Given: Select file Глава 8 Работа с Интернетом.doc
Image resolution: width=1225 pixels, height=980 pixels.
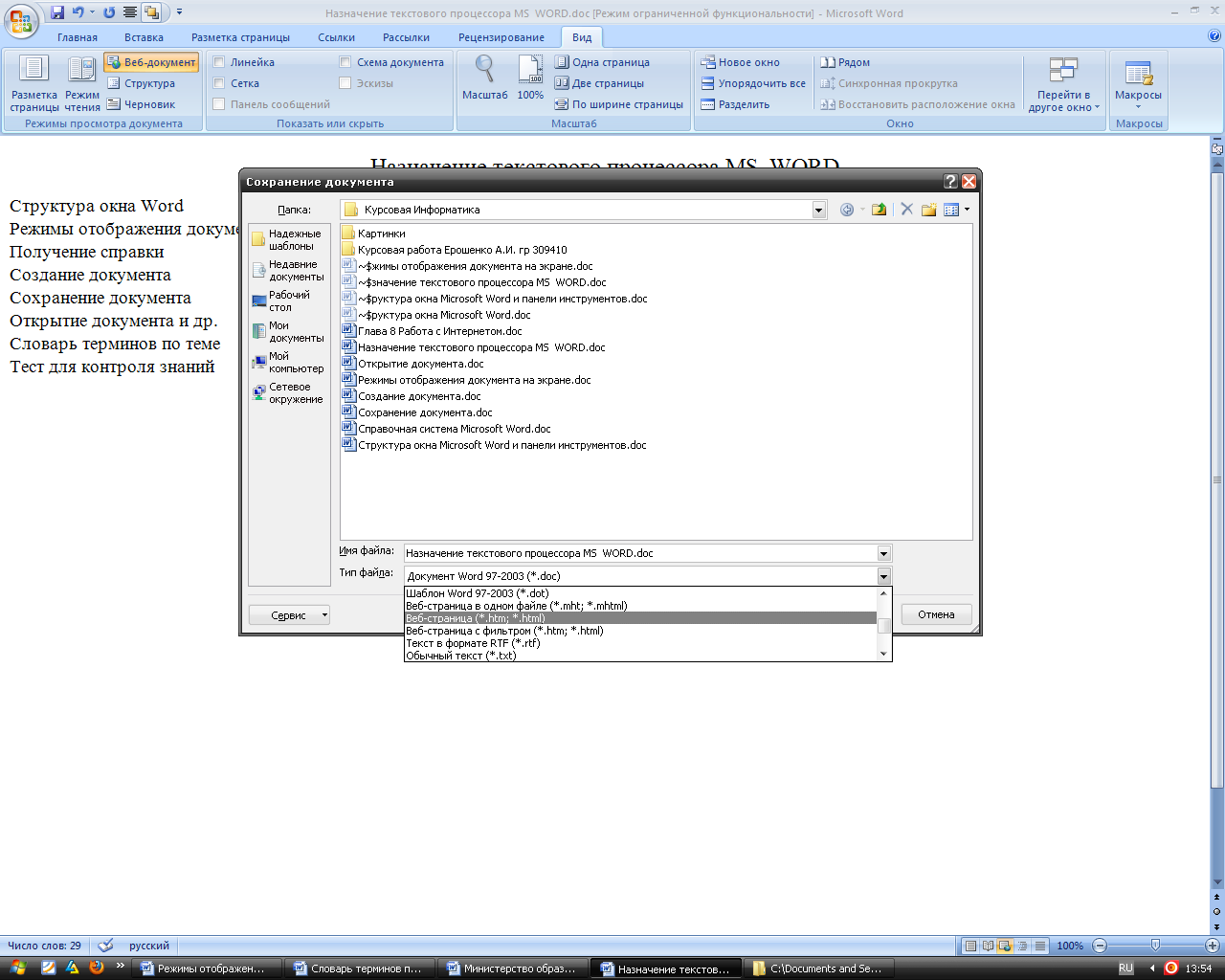Looking at the screenshot, I should click(x=433, y=331).
